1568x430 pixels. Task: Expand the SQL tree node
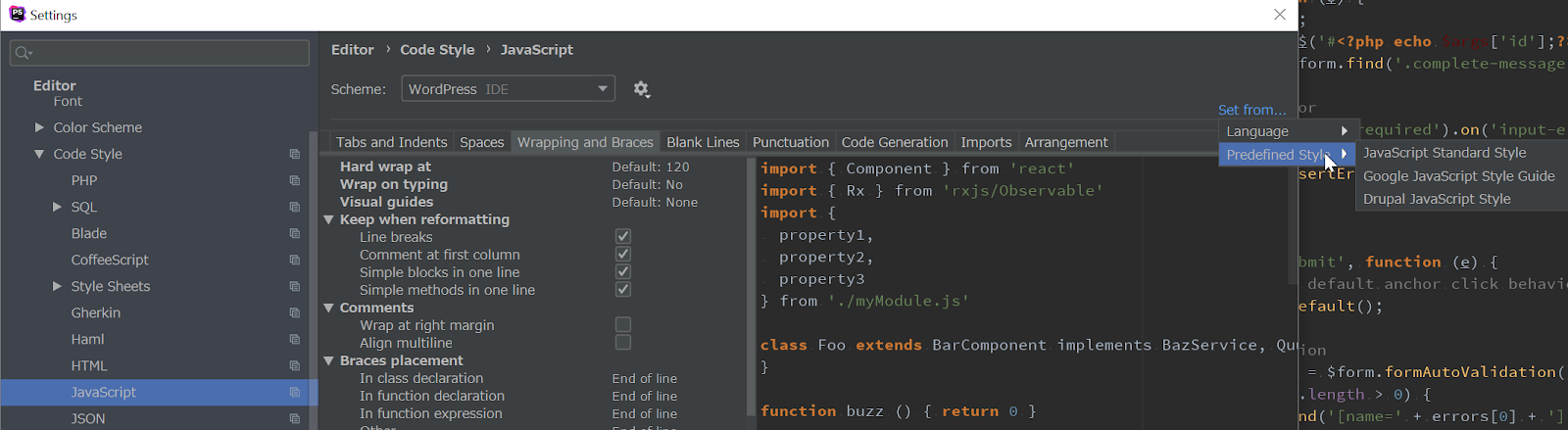(57, 207)
